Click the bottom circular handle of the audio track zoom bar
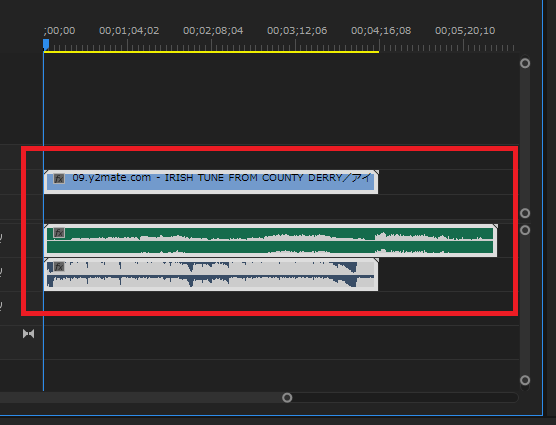 [525, 380]
